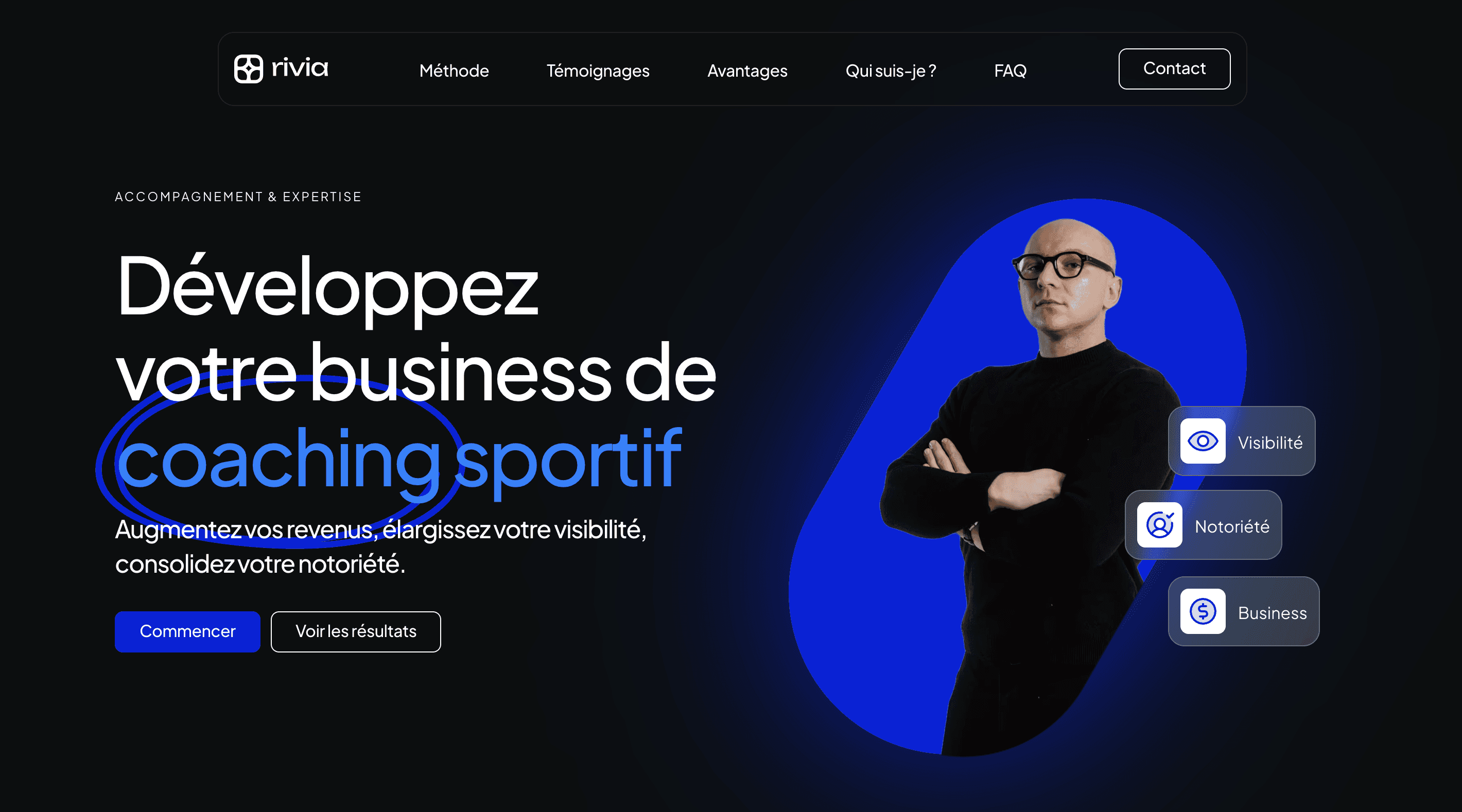Open the Méthode navigation item

click(454, 70)
